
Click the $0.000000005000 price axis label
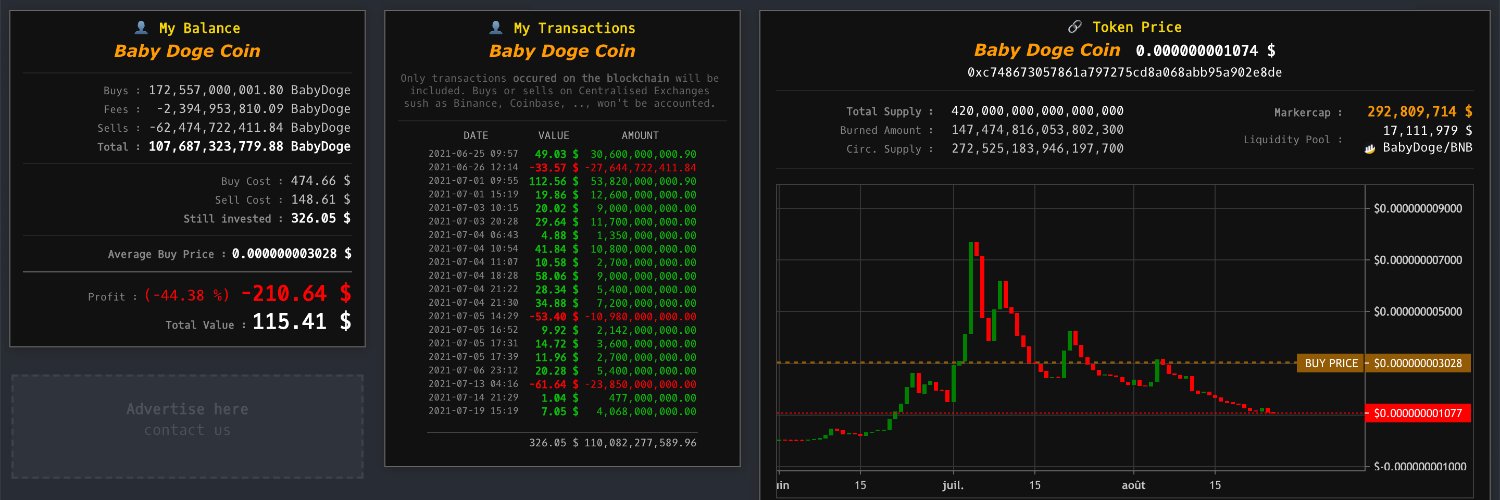1418,311
